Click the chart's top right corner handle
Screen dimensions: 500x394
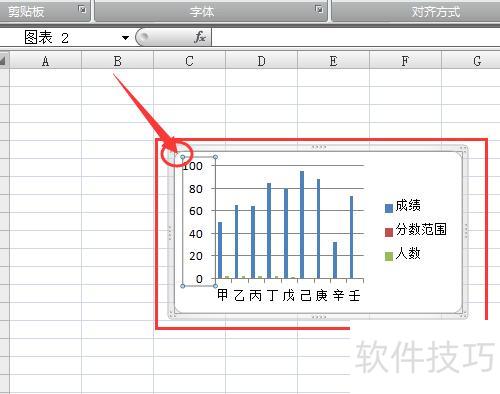click(464, 149)
